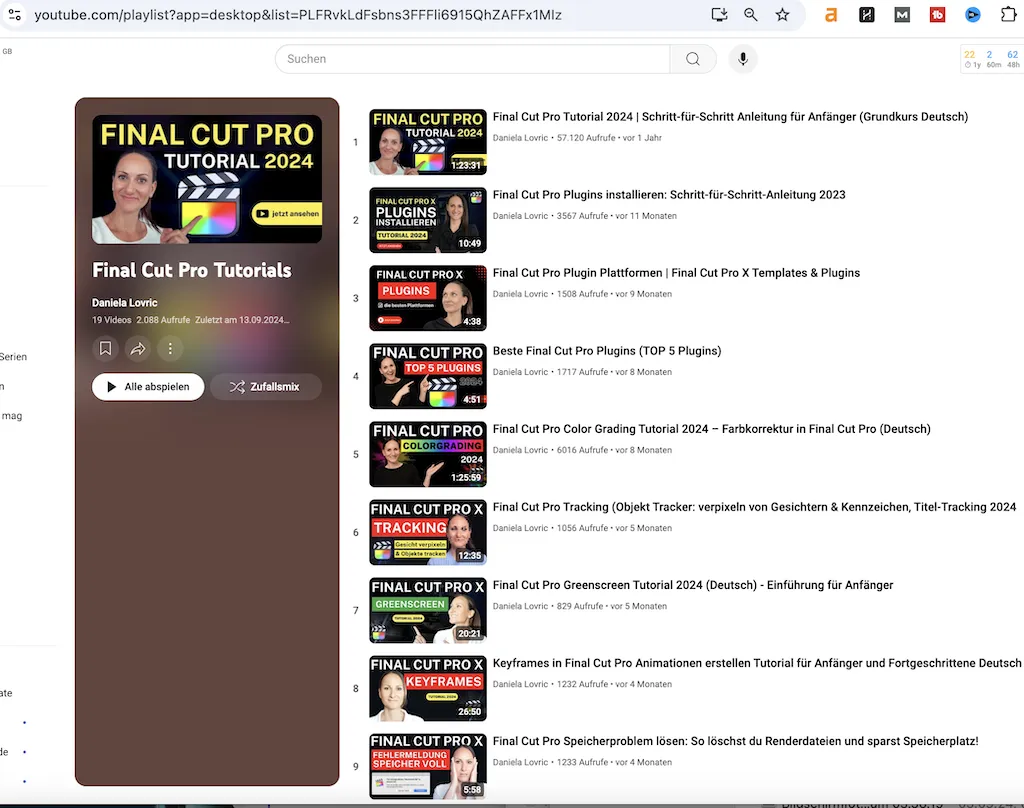Click the grey M extension icon
1024x808 pixels.
point(902,14)
